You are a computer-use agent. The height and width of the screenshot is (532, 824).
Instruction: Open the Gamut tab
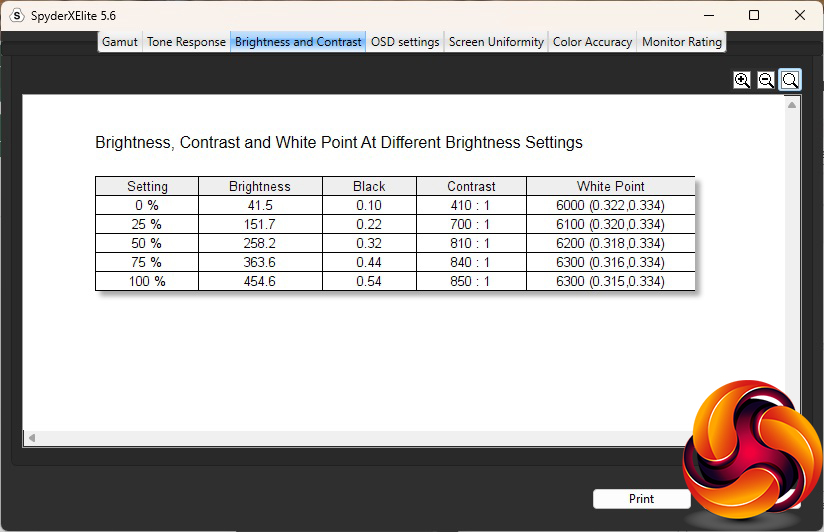coord(120,42)
